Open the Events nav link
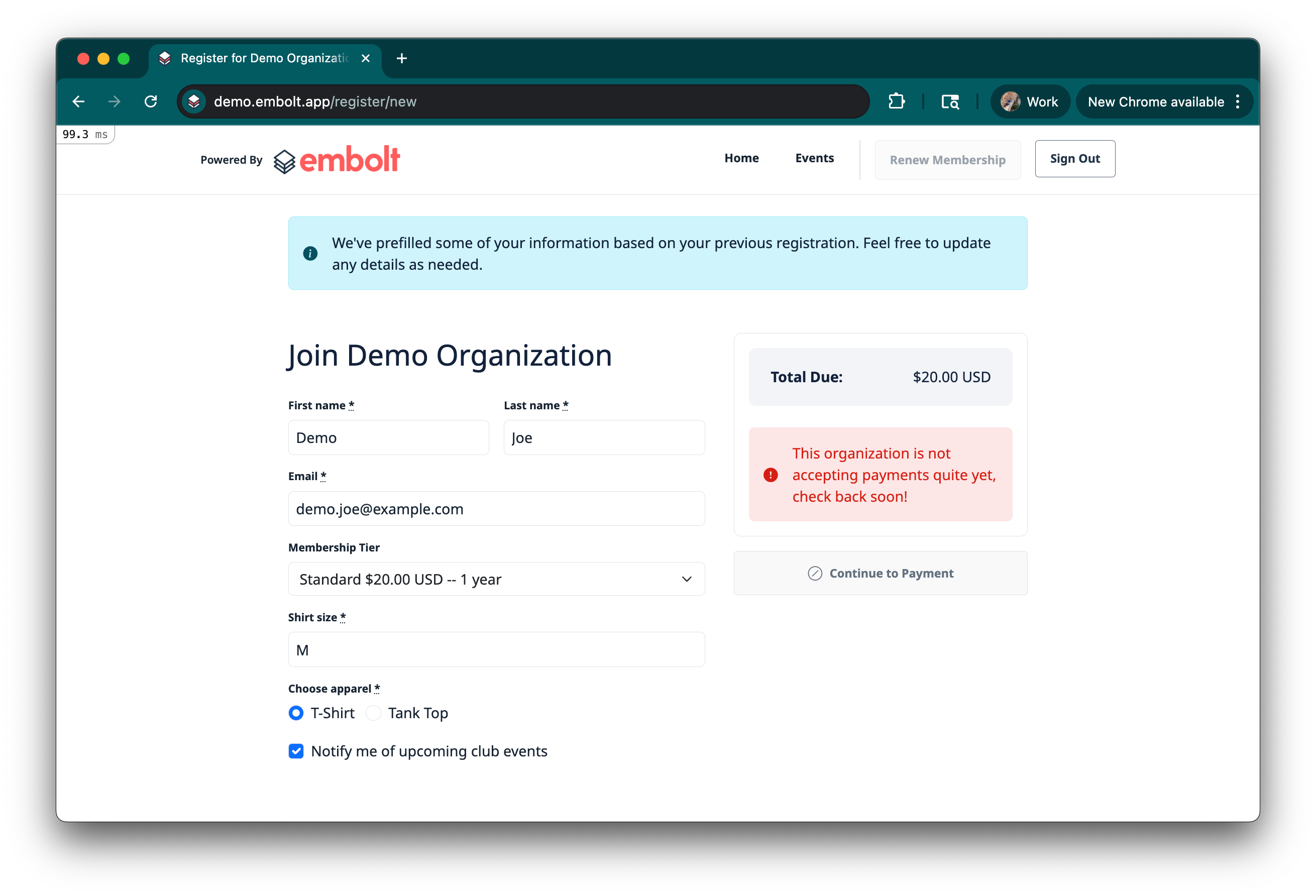The height and width of the screenshot is (896, 1316). pos(814,158)
